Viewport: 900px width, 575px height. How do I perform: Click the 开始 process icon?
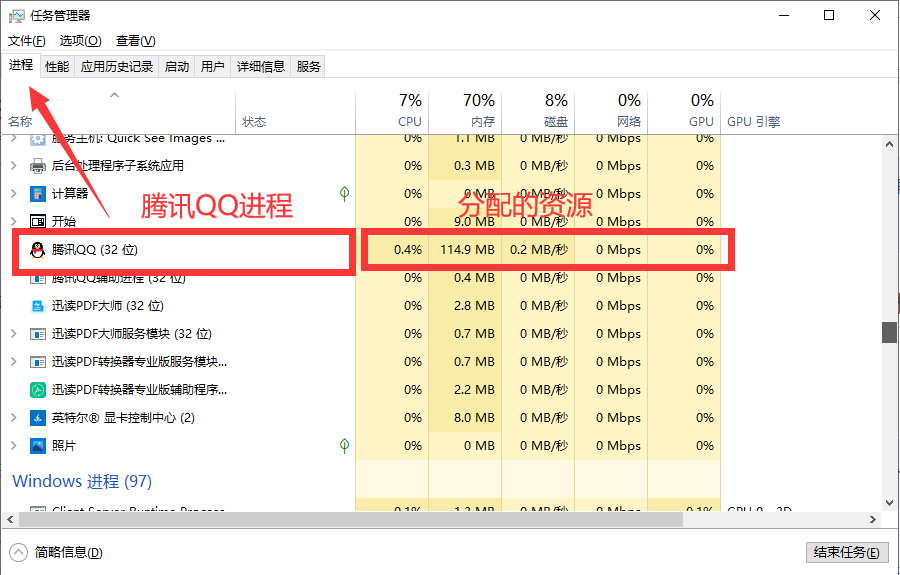tap(38, 222)
